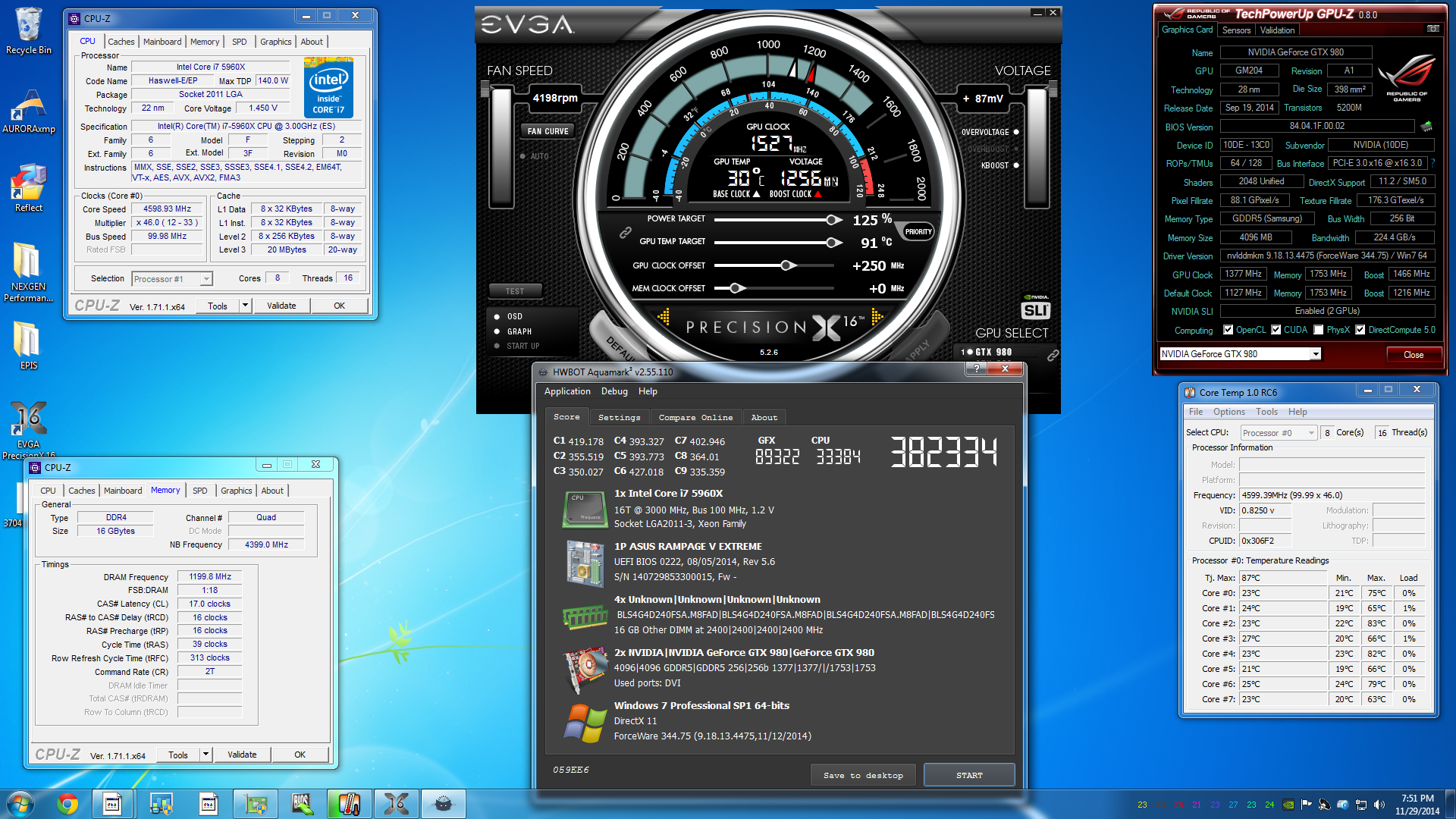The height and width of the screenshot is (819, 1456).
Task: Open Caches tab in top CPU-Z
Action: click(121, 42)
